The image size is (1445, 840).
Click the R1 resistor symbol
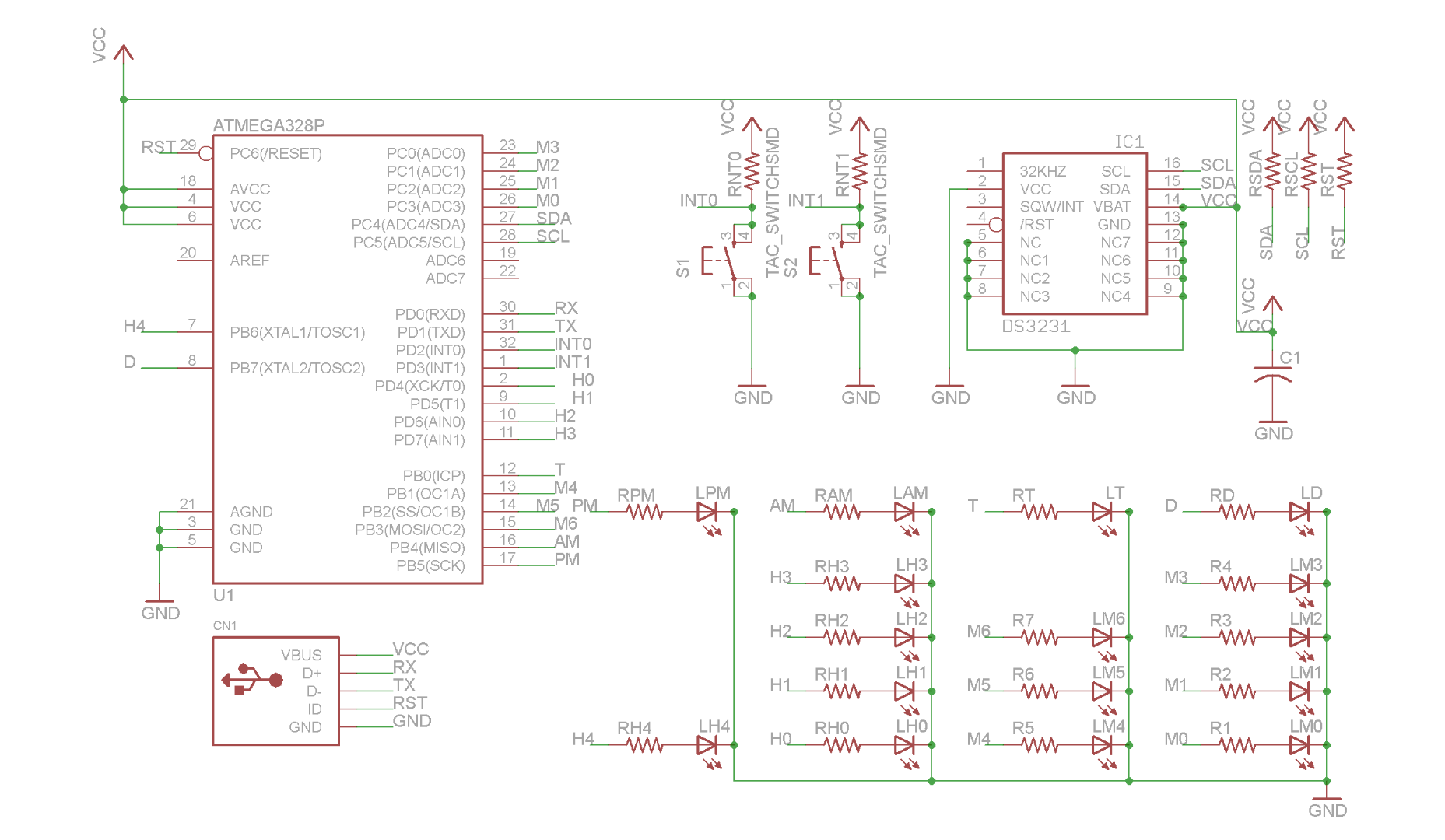[x=1238, y=745]
